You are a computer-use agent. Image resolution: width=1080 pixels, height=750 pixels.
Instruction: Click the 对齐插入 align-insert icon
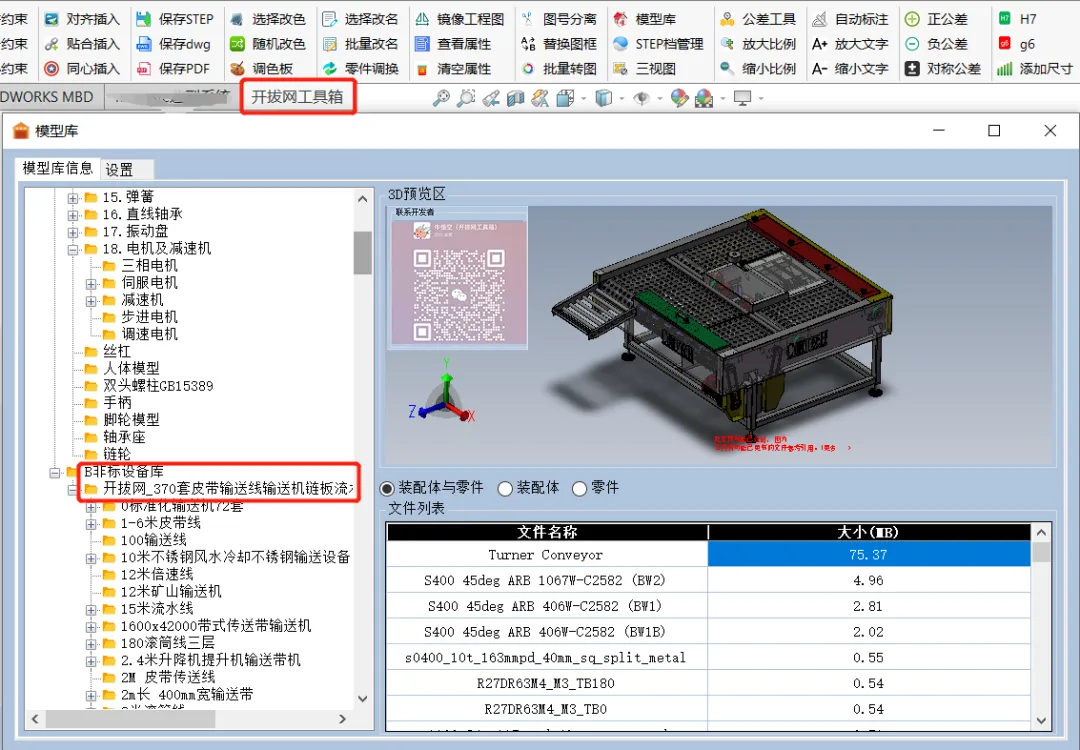51,19
